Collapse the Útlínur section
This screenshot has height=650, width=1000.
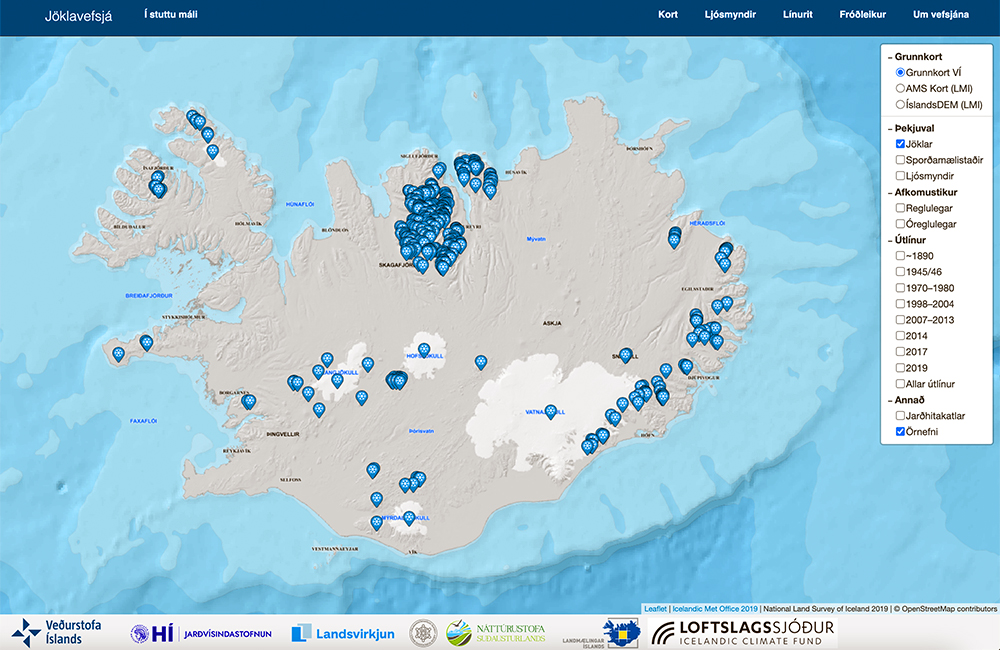pos(906,240)
